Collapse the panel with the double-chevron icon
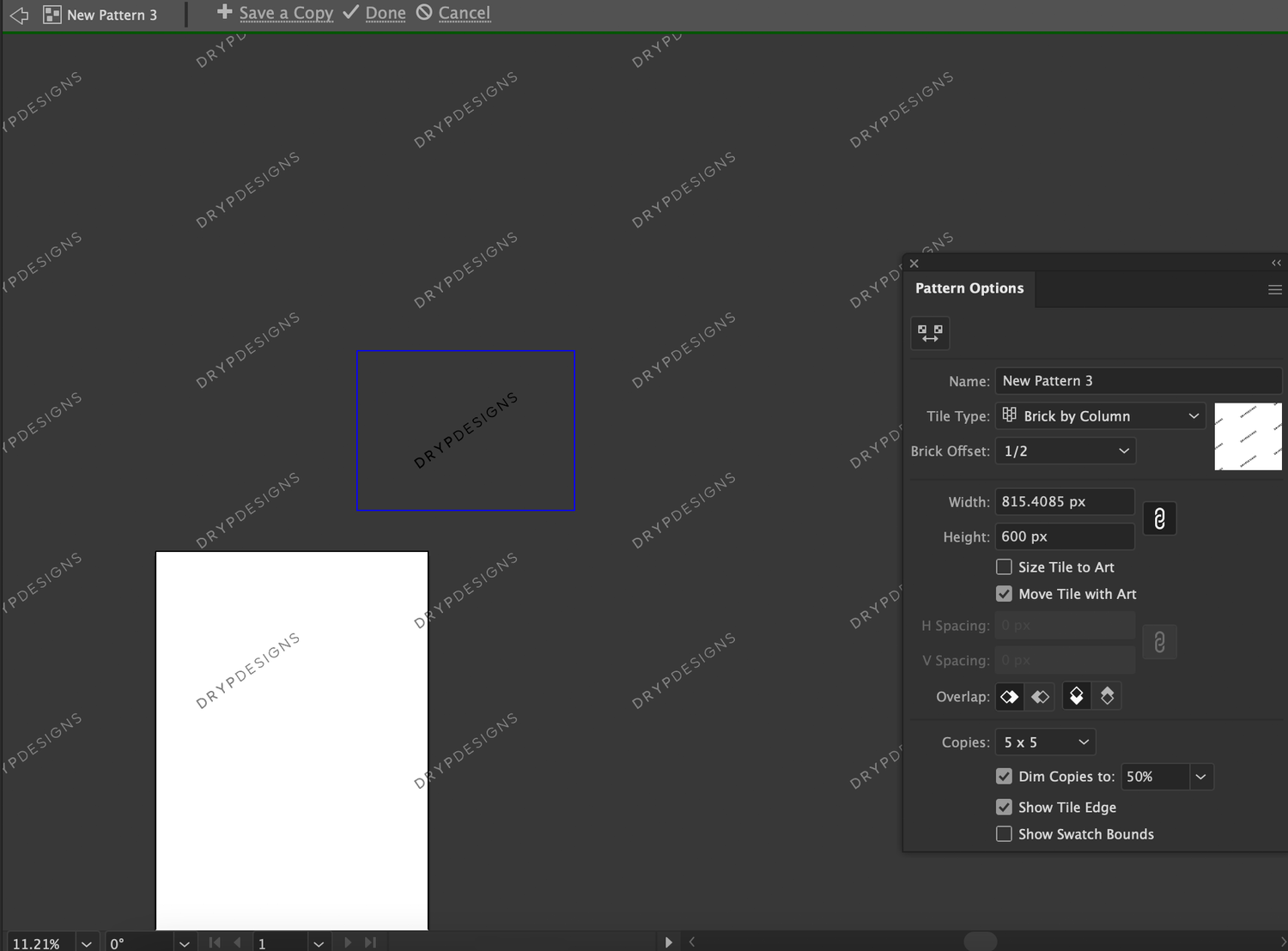The width and height of the screenshot is (1288, 951). (1274, 263)
